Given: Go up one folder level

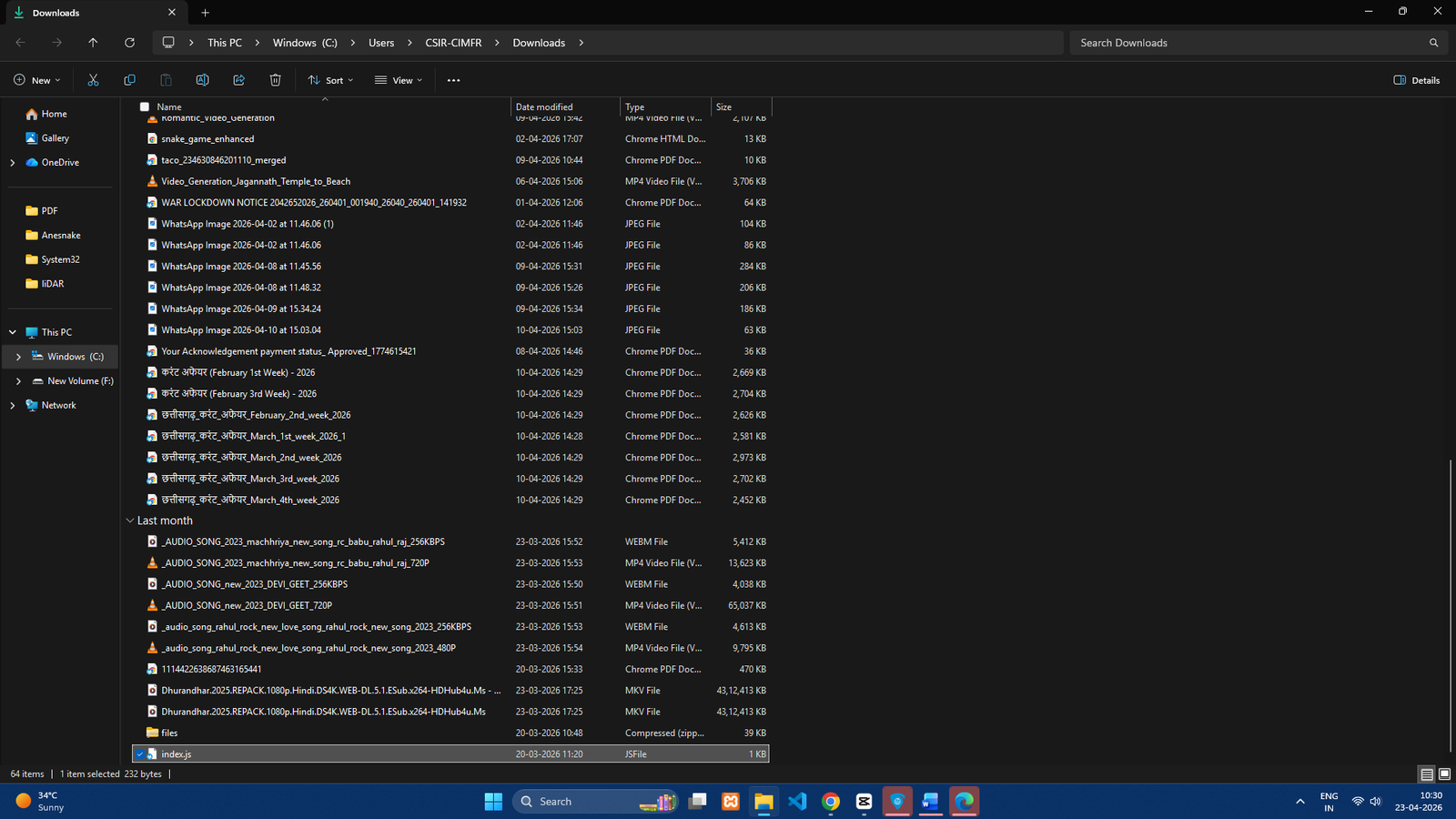Looking at the screenshot, I should click(x=93, y=43).
